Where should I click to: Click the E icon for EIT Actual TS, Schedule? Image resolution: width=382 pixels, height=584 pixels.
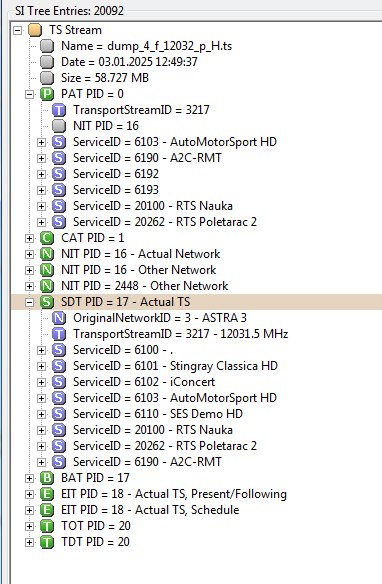[x=47, y=510]
